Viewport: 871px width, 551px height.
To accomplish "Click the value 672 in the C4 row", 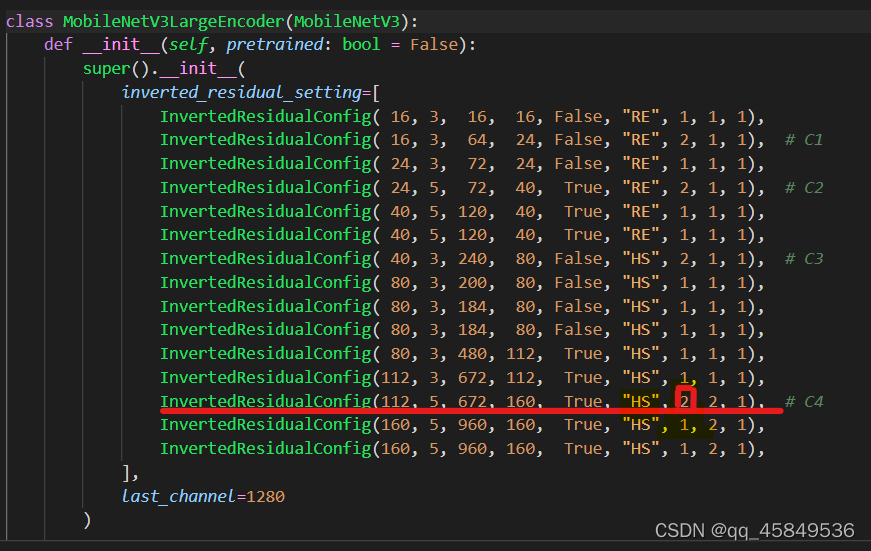I will tap(472, 401).
